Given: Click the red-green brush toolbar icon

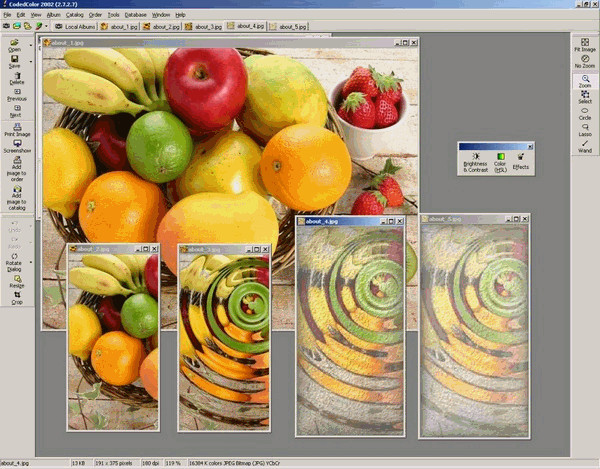Looking at the screenshot, I should 39,26.
